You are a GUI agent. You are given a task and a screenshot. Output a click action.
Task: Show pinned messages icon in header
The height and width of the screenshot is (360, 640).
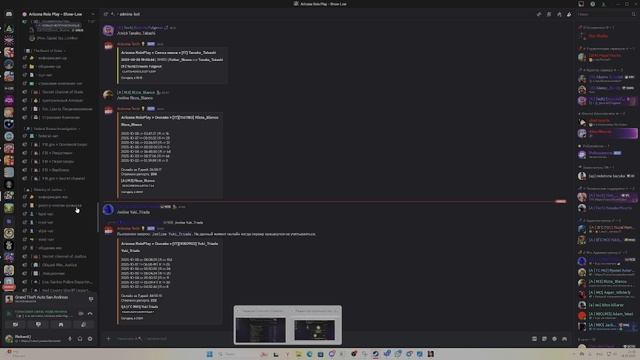pyautogui.click(x=559, y=14)
